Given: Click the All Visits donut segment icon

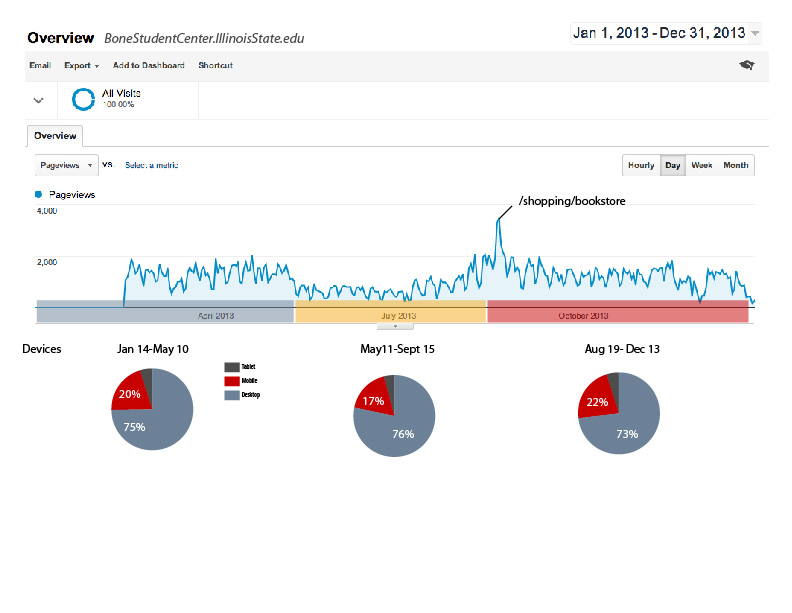Looking at the screenshot, I should click(x=86, y=99).
